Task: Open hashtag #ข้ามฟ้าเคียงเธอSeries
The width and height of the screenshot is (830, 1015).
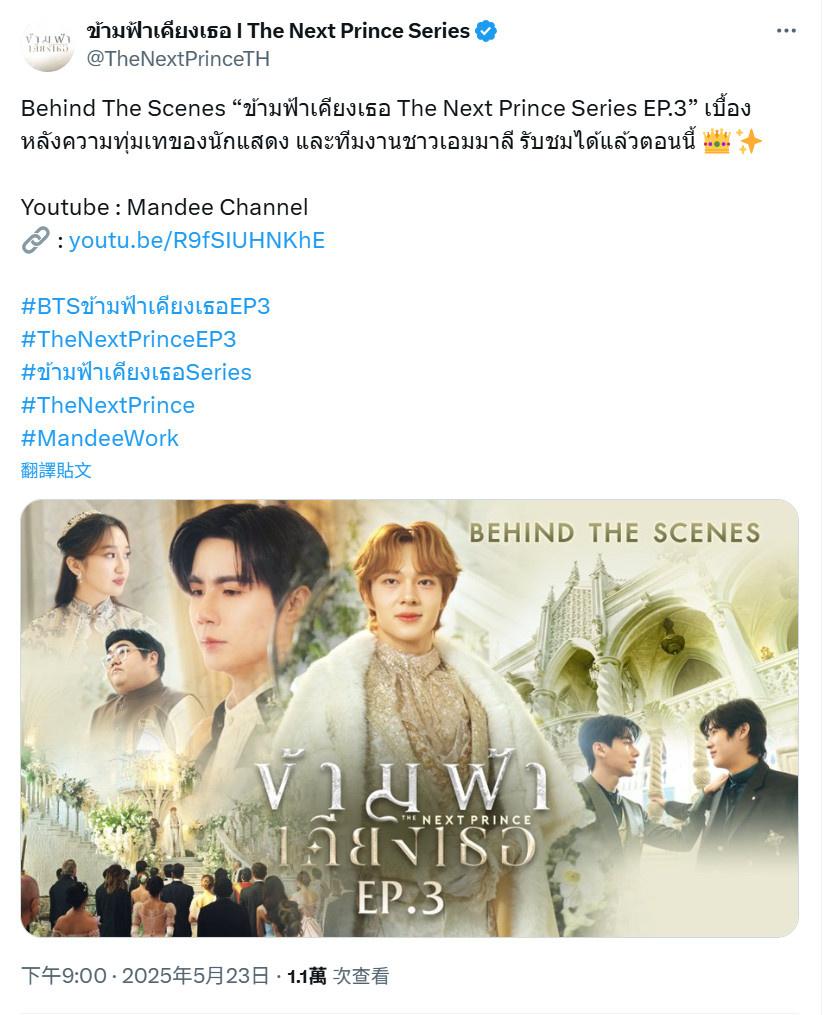Action: coord(136,372)
